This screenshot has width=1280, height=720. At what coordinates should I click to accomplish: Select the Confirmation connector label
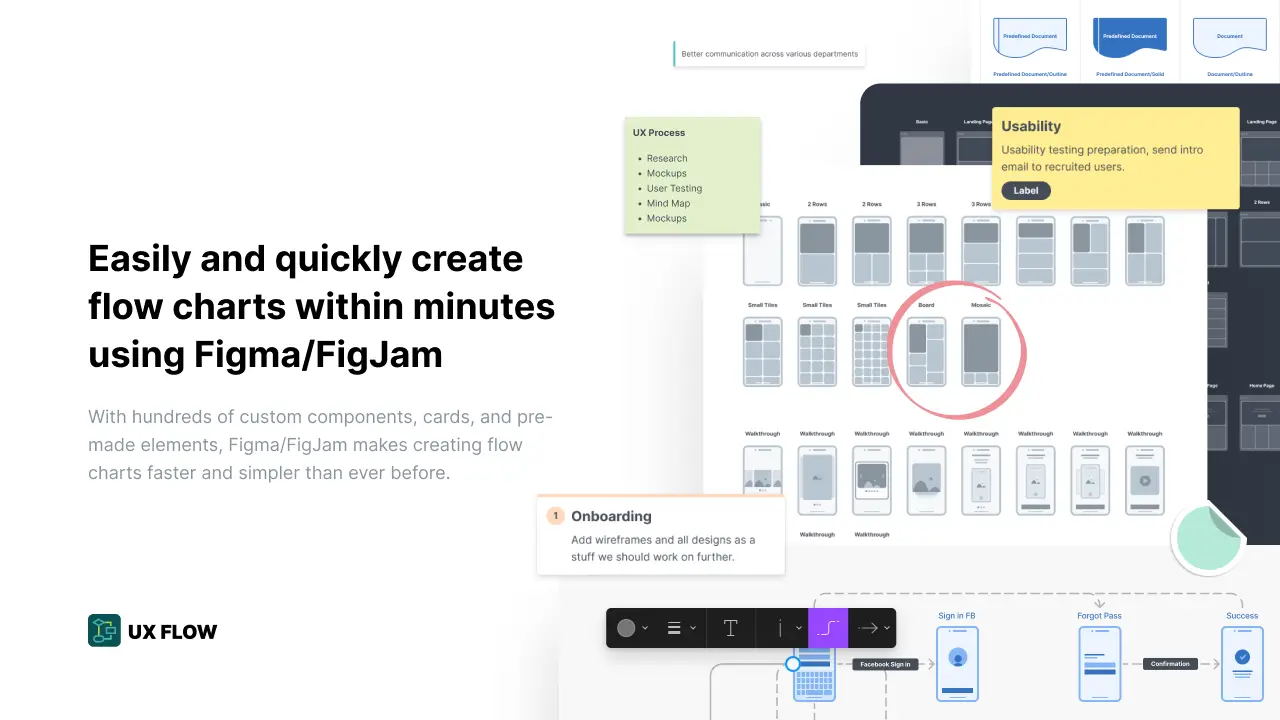point(1170,664)
